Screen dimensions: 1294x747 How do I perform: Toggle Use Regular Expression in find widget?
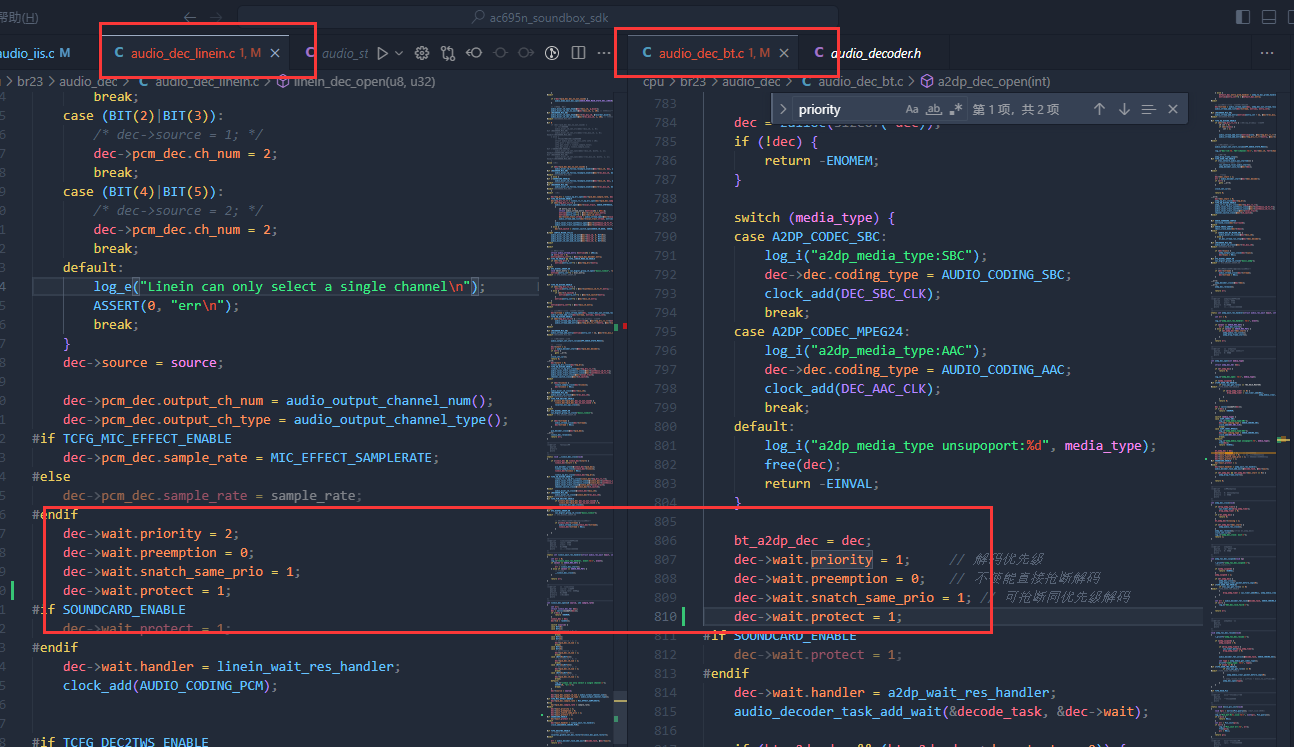click(x=956, y=109)
